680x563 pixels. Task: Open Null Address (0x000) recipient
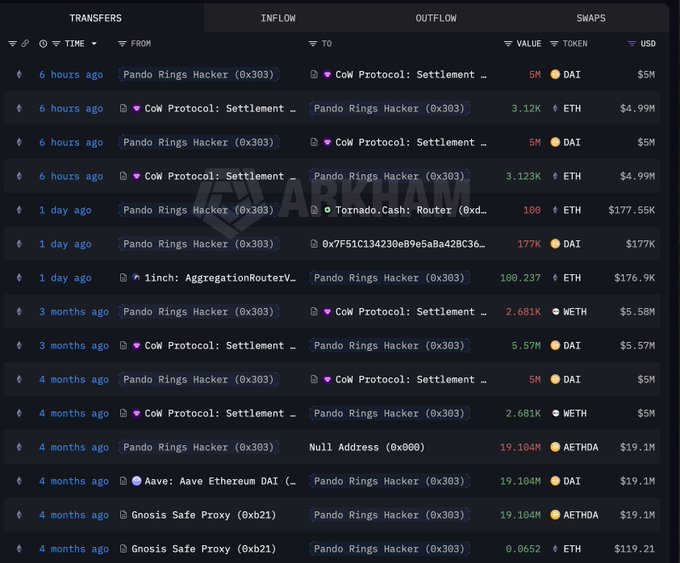[367, 447]
